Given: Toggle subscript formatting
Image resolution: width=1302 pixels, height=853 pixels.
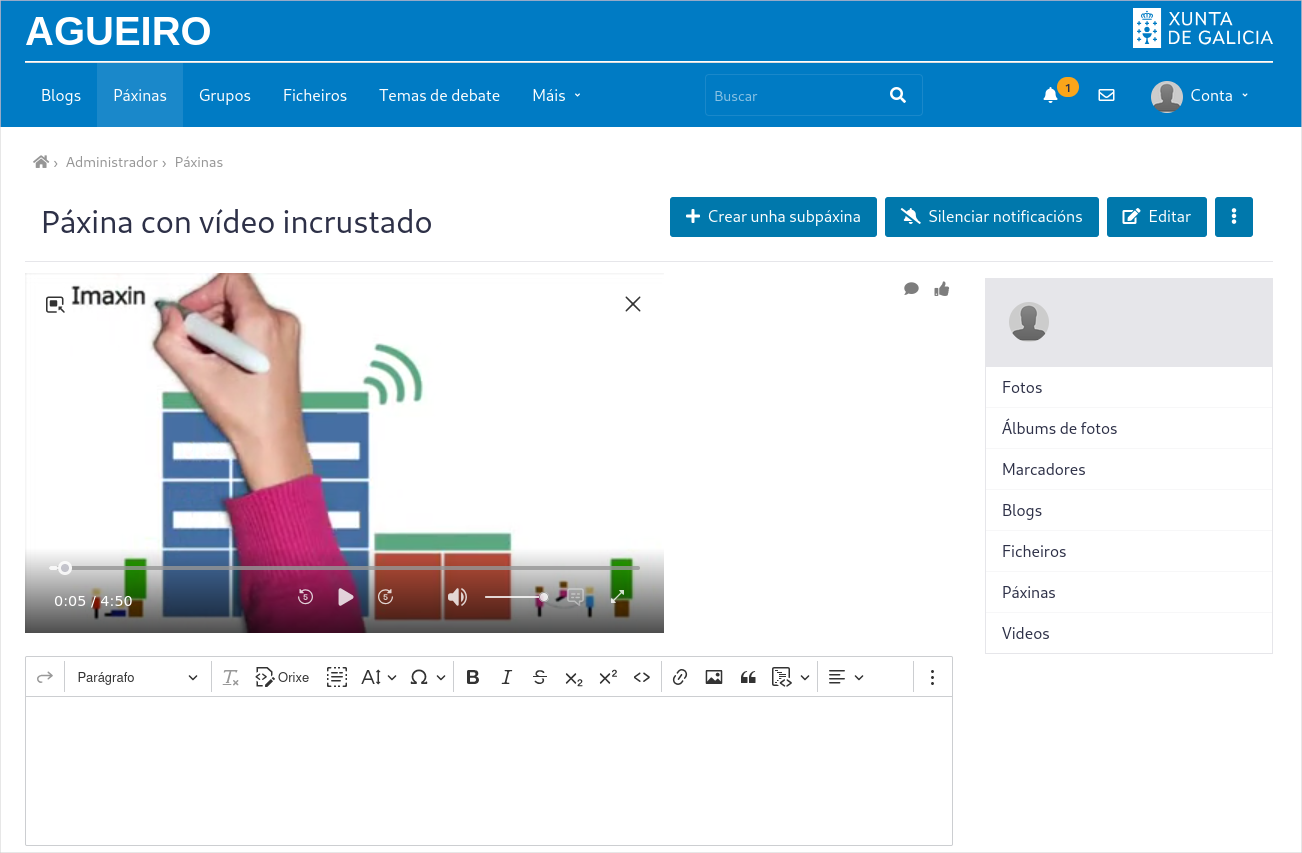Looking at the screenshot, I should (574, 677).
